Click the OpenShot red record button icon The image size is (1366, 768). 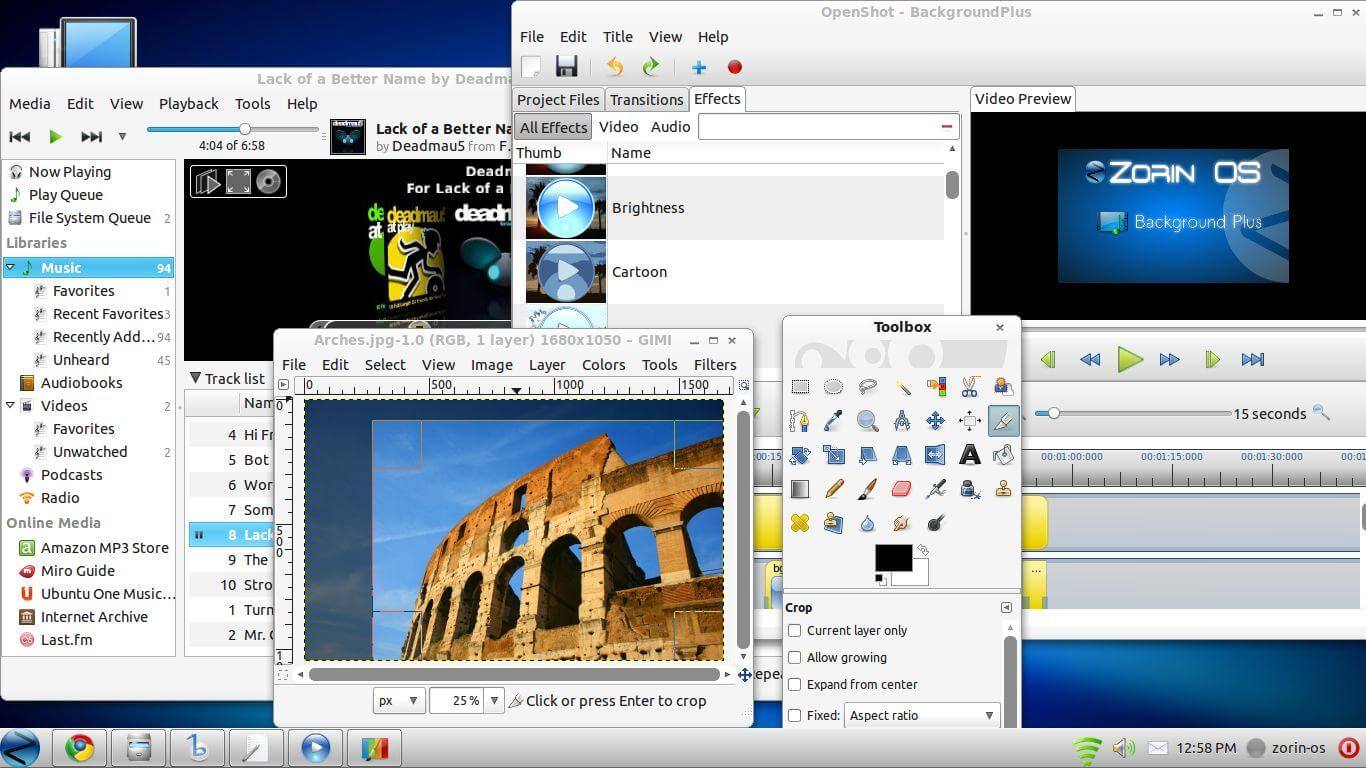[735, 67]
